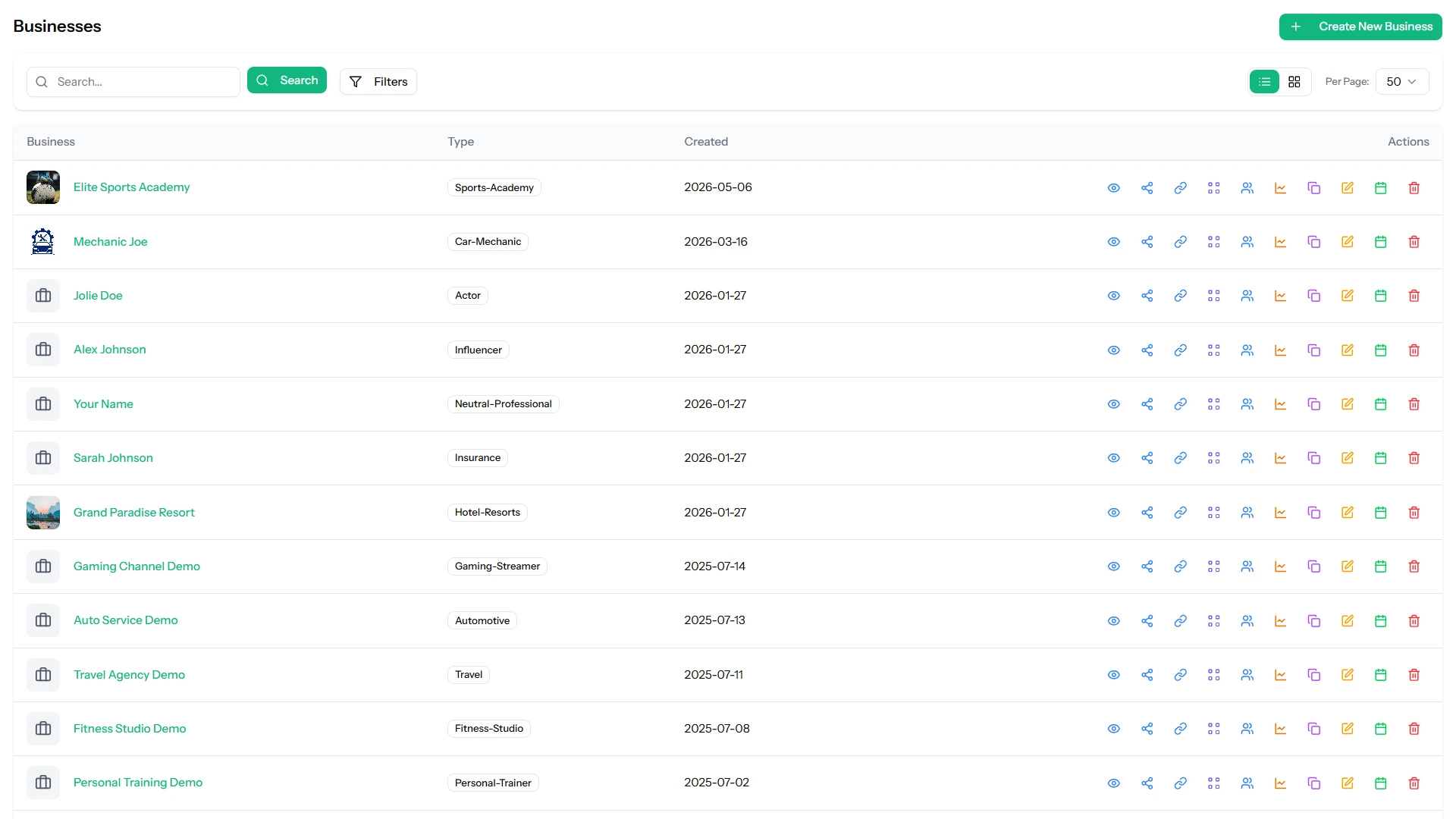Click Create New Business button
1456x819 pixels.
click(1360, 27)
